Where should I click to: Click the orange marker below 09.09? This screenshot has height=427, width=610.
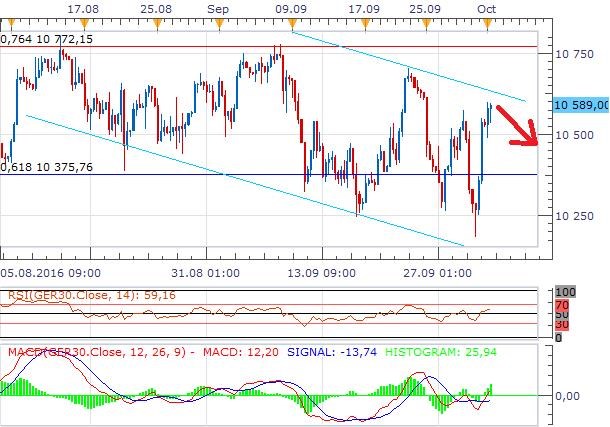pos(290,20)
